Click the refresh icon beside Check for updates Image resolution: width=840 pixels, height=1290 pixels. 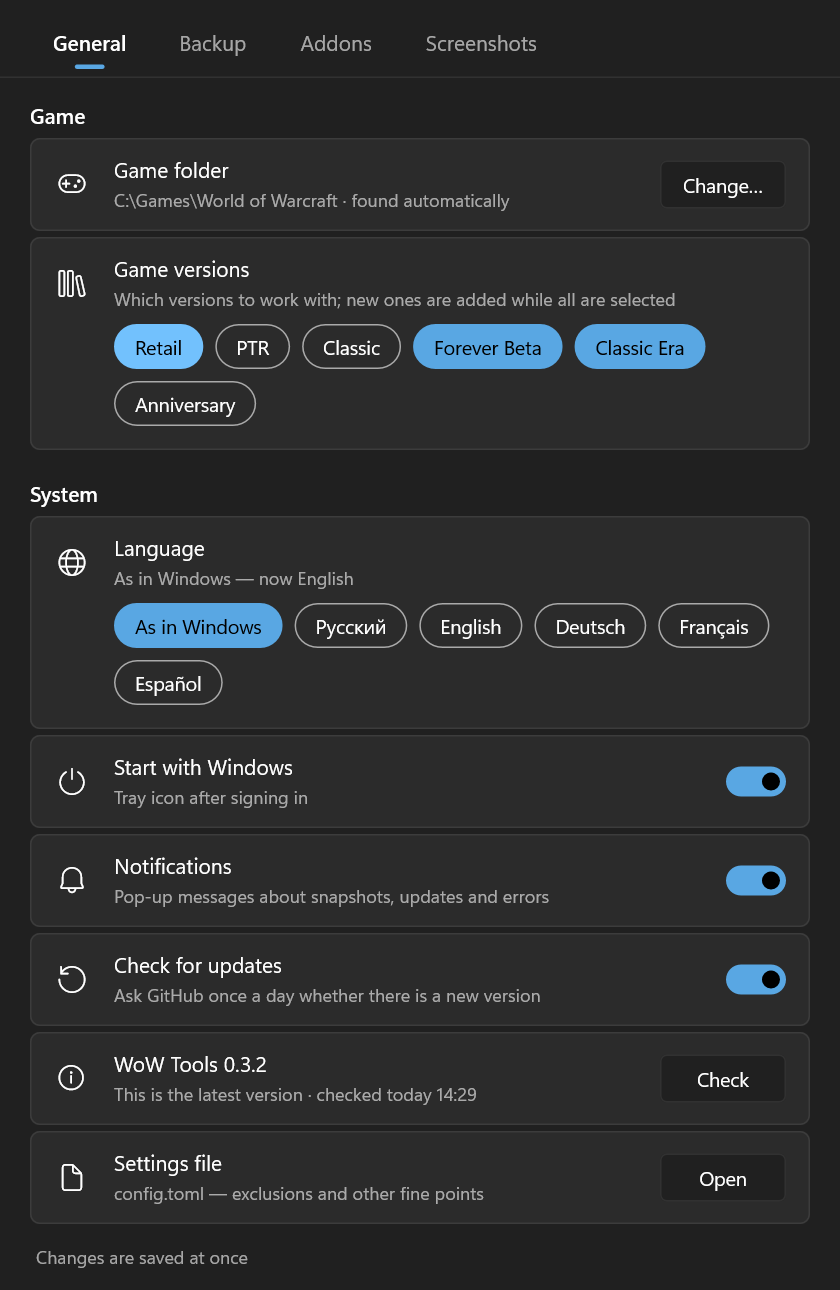point(72,980)
